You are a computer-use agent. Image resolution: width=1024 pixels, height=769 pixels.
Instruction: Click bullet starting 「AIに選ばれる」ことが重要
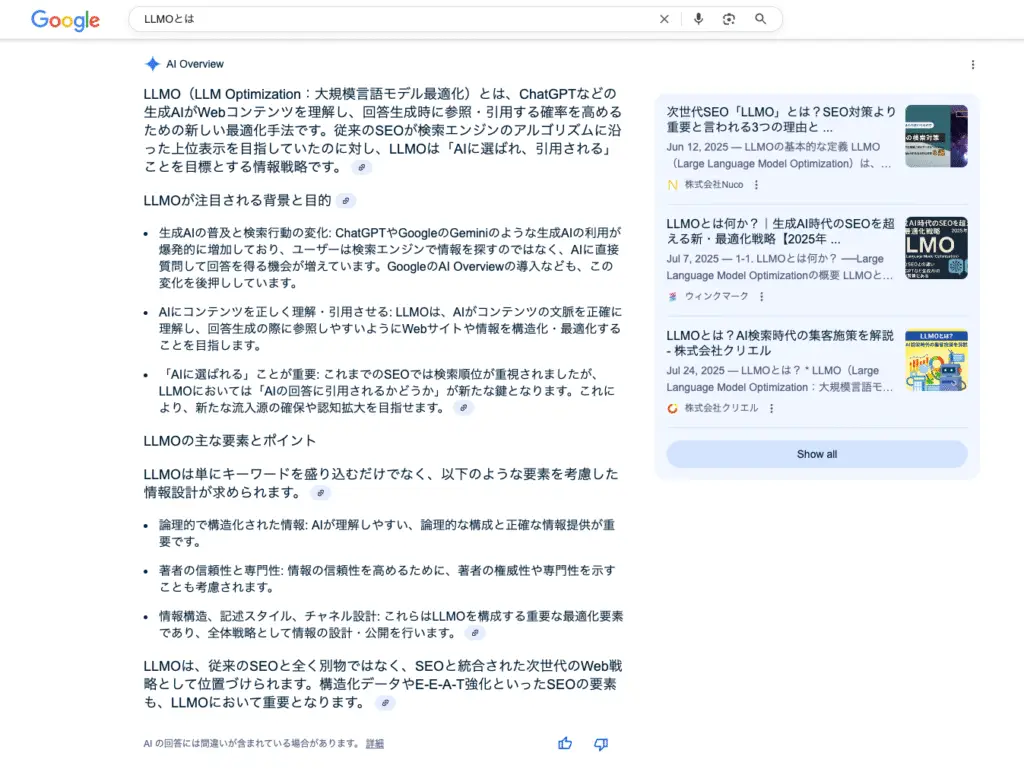tap(387, 391)
